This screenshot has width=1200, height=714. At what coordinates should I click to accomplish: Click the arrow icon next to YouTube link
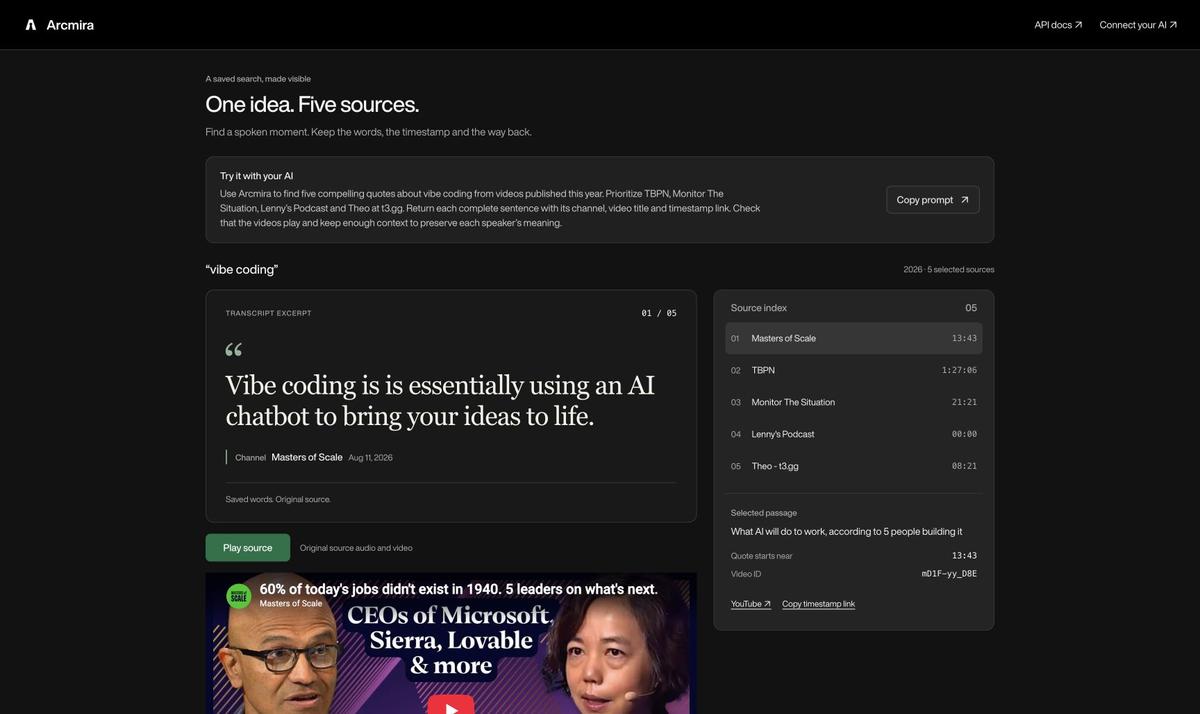767,604
